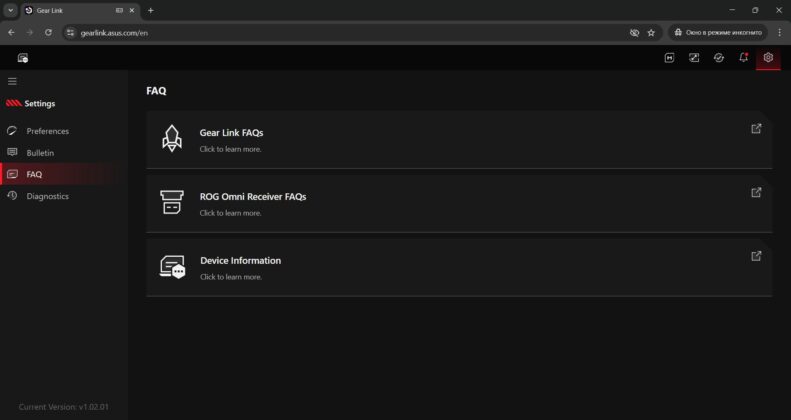
Task: Click 'Click to learn more.' under Gear Link FAQs
Action: click(x=231, y=149)
